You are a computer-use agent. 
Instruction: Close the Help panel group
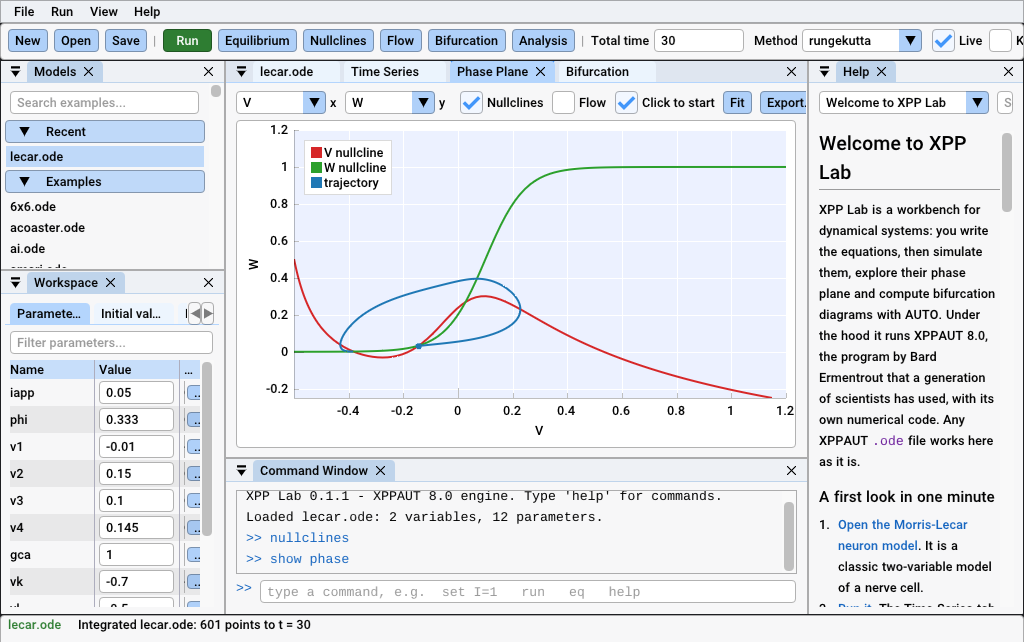tap(1008, 72)
